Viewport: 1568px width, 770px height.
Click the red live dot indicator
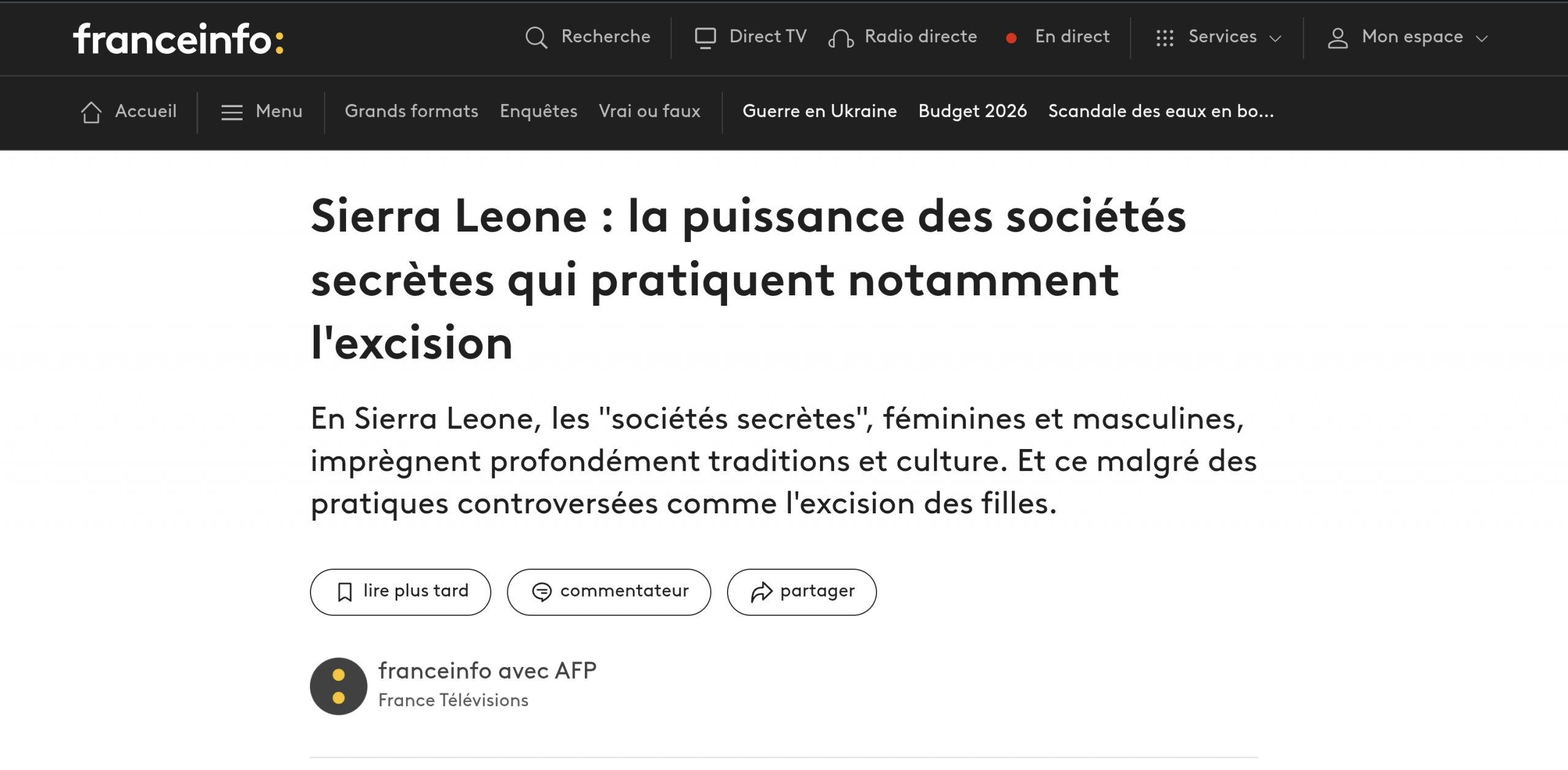coord(1011,38)
